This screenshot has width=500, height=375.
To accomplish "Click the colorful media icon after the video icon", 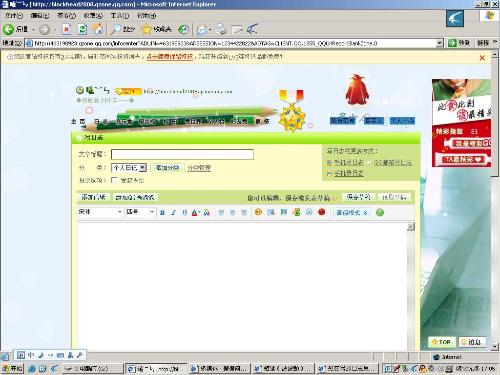I will 296,212.
